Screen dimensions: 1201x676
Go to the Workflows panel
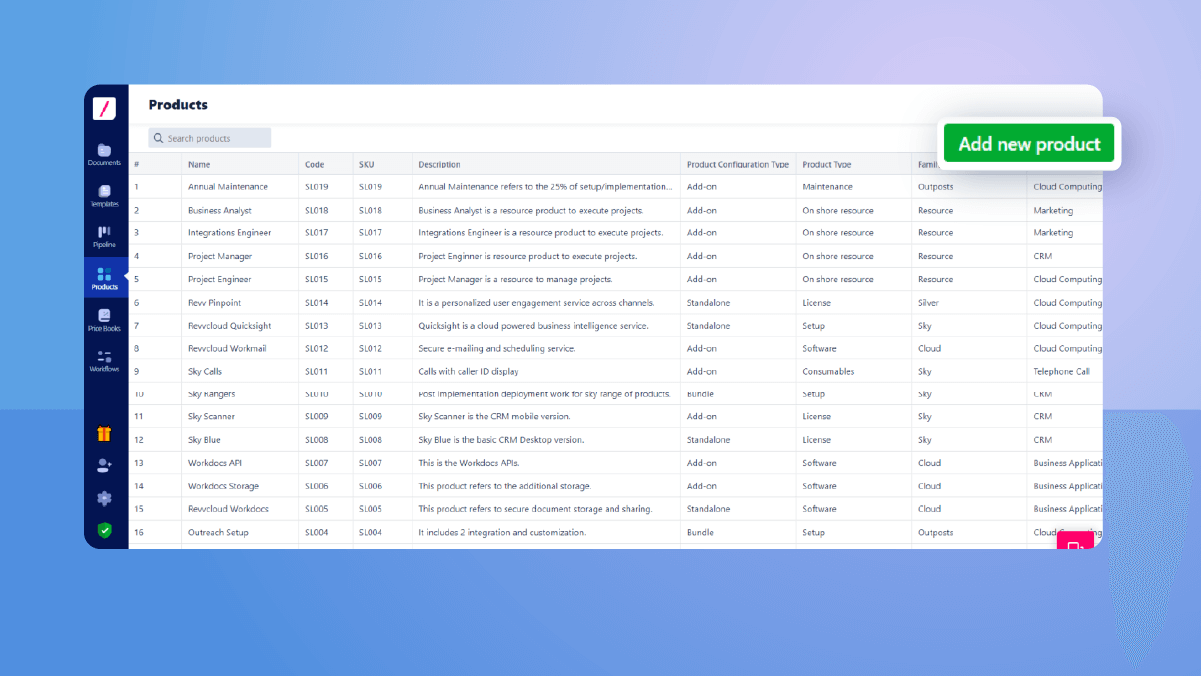(105, 358)
